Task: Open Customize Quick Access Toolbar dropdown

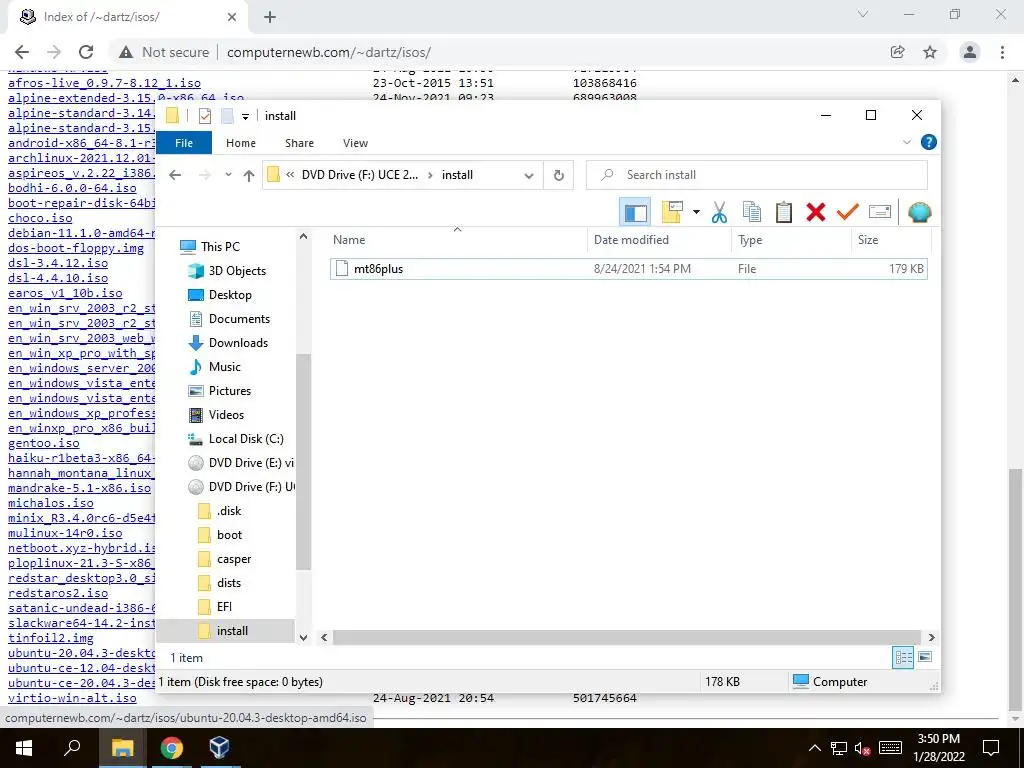Action: [245, 116]
